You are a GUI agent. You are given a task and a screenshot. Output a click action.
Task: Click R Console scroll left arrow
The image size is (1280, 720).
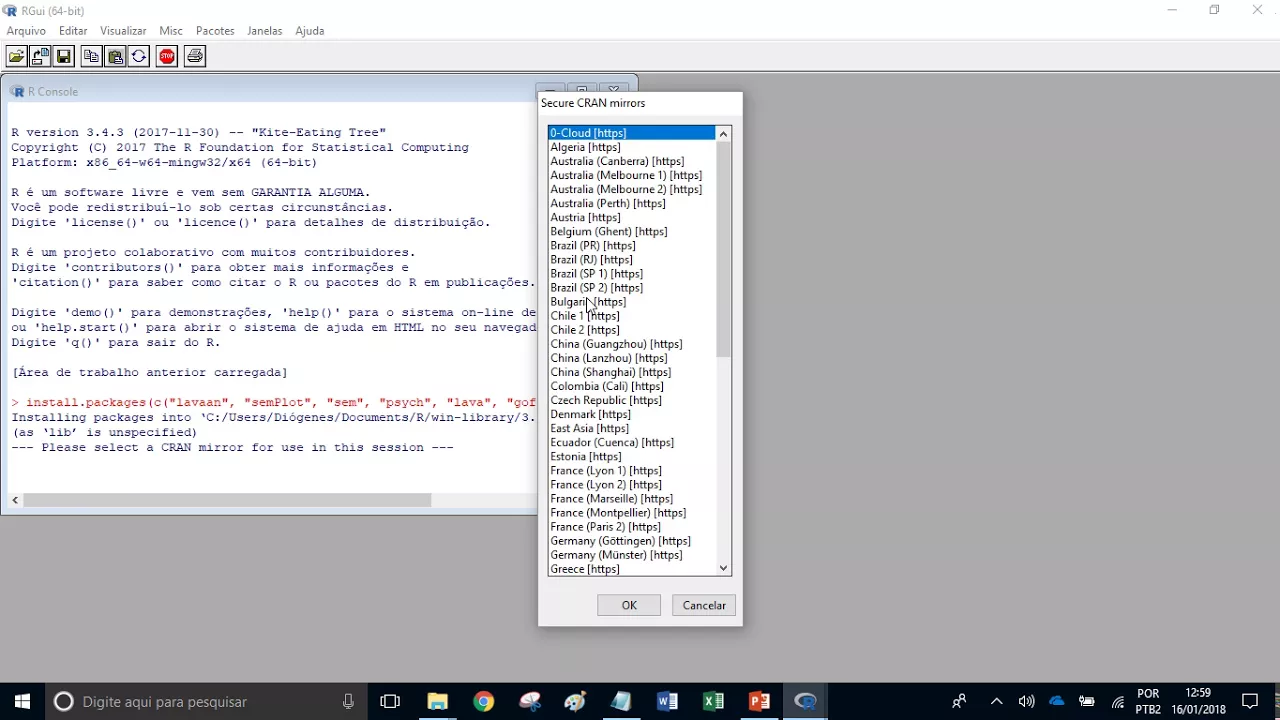[15, 500]
